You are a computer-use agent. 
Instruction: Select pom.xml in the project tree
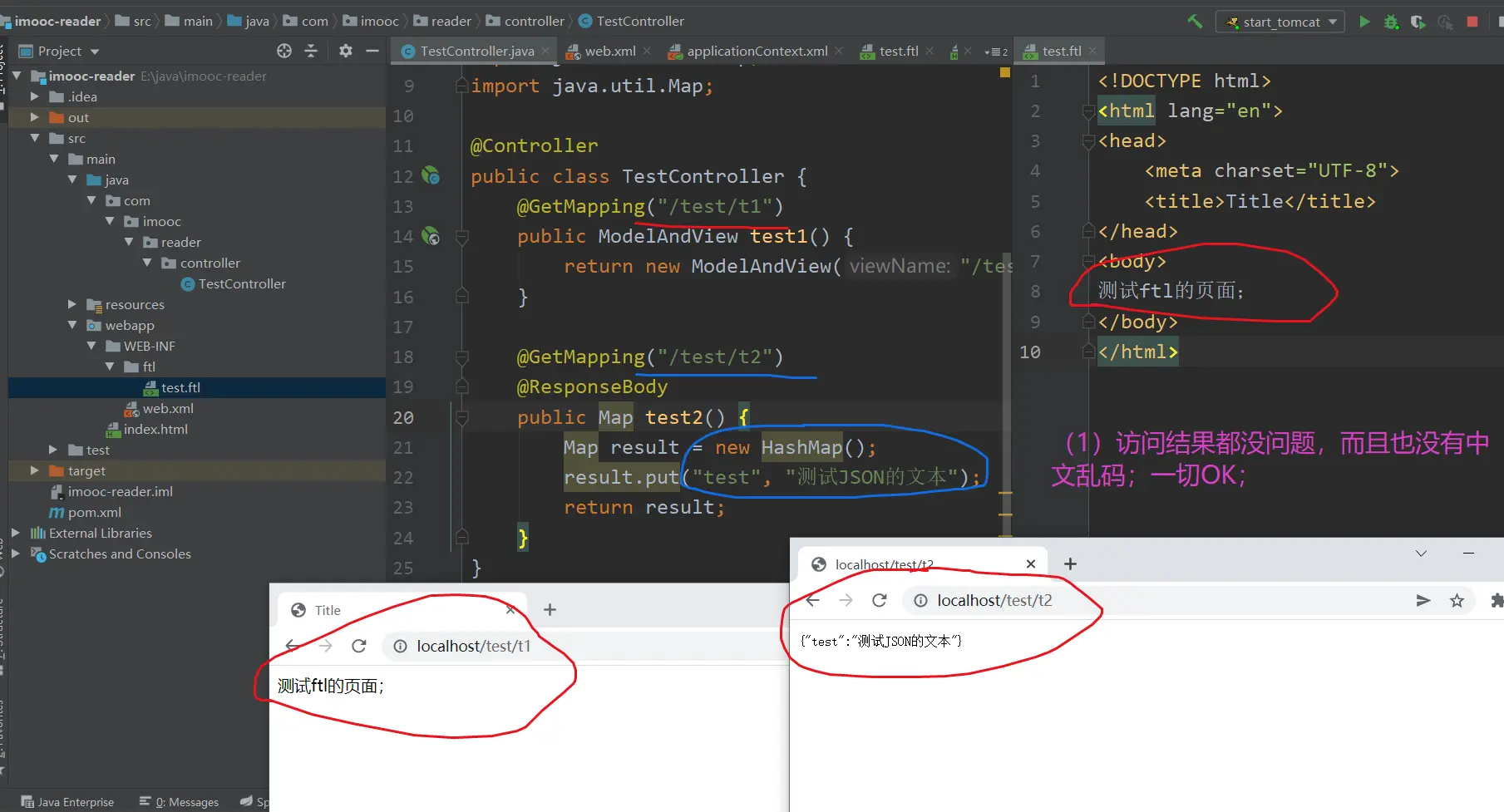(x=94, y=512)
